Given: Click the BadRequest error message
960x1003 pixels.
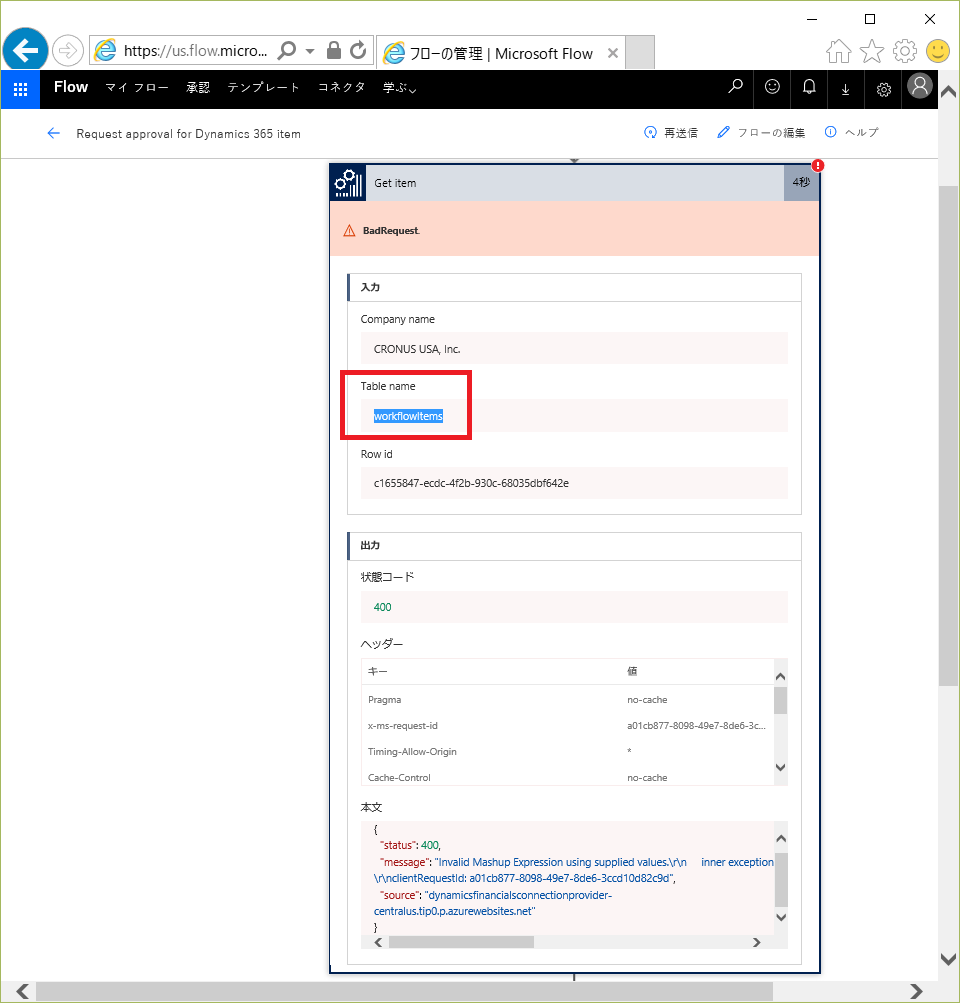Looking at the screenshot, I should click(391, 231).
